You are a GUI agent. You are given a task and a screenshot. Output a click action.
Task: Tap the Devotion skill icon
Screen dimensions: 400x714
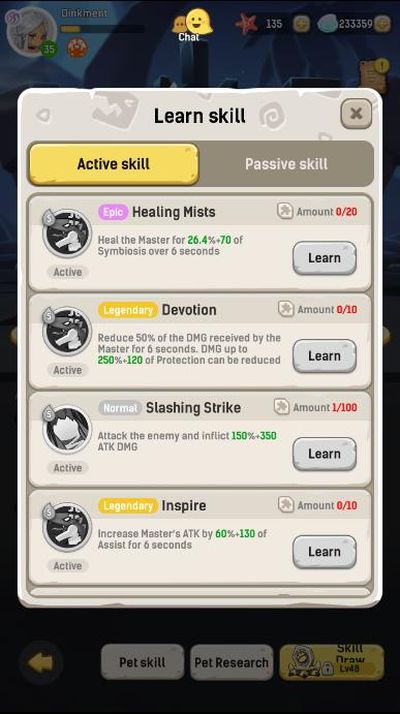67,331
